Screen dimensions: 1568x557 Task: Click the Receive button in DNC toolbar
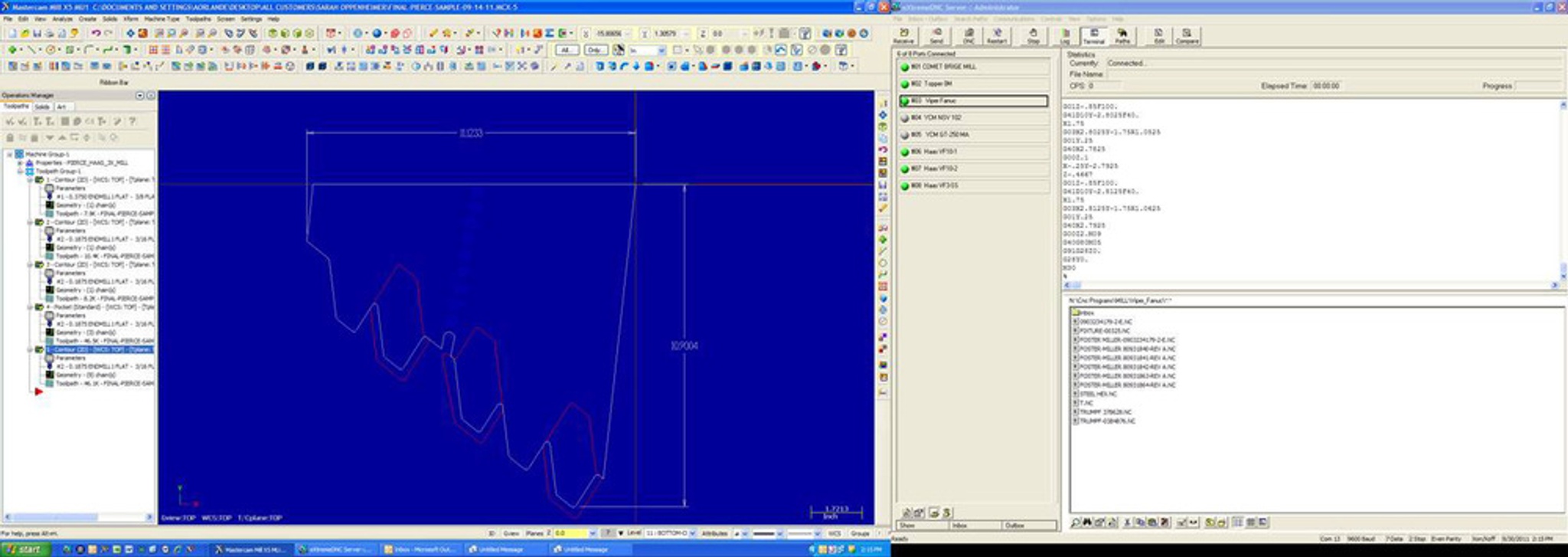[x=903, y=35]
